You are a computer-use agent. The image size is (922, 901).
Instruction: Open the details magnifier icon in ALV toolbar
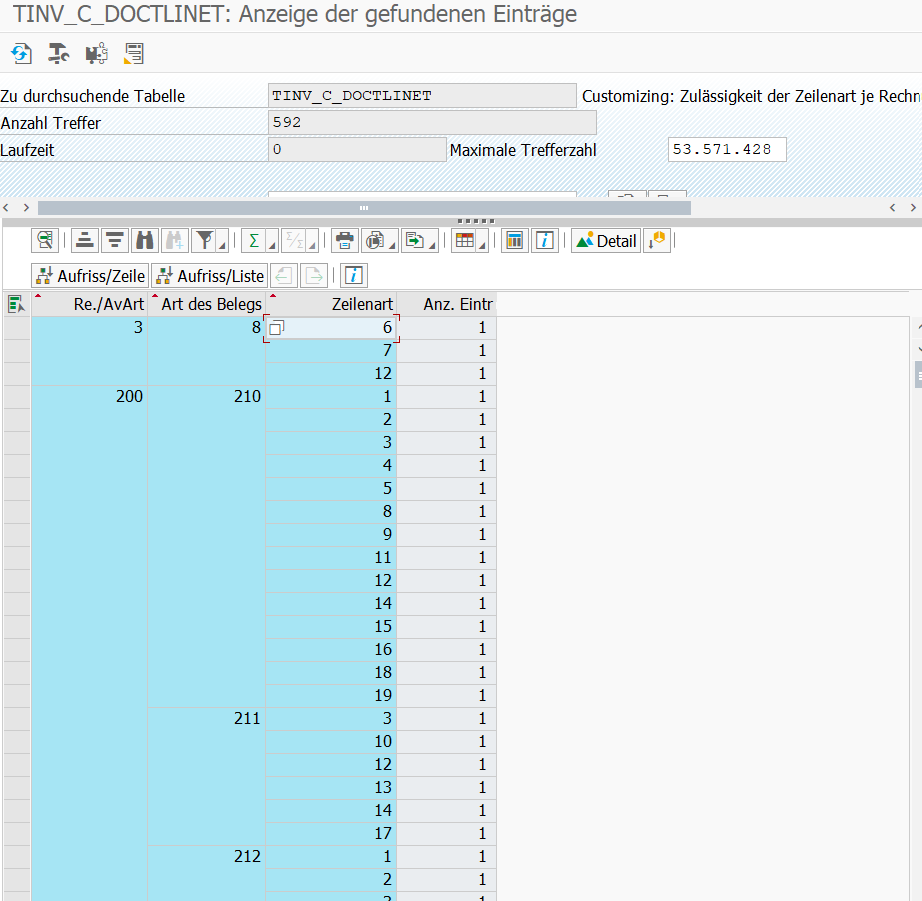point(45,240)
